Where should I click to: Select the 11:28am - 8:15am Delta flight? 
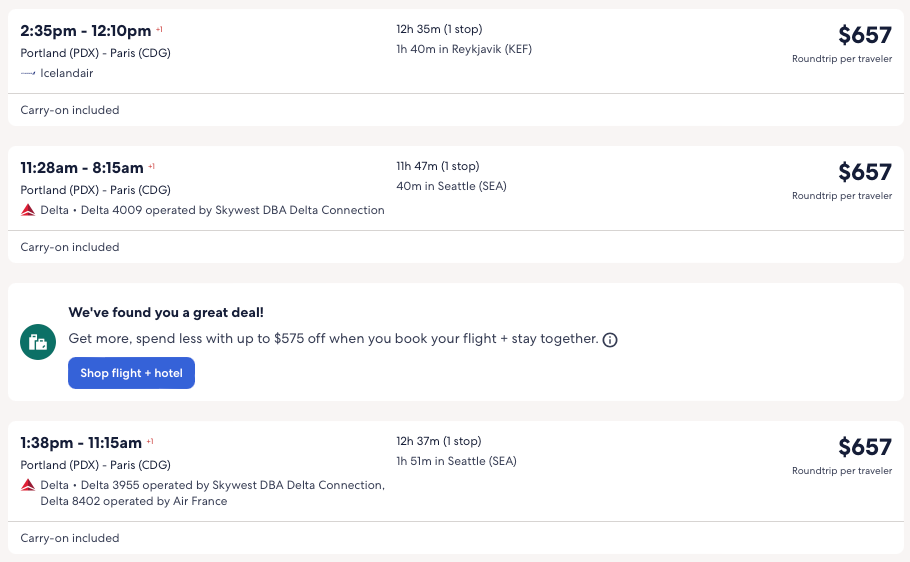coord(82,168)
